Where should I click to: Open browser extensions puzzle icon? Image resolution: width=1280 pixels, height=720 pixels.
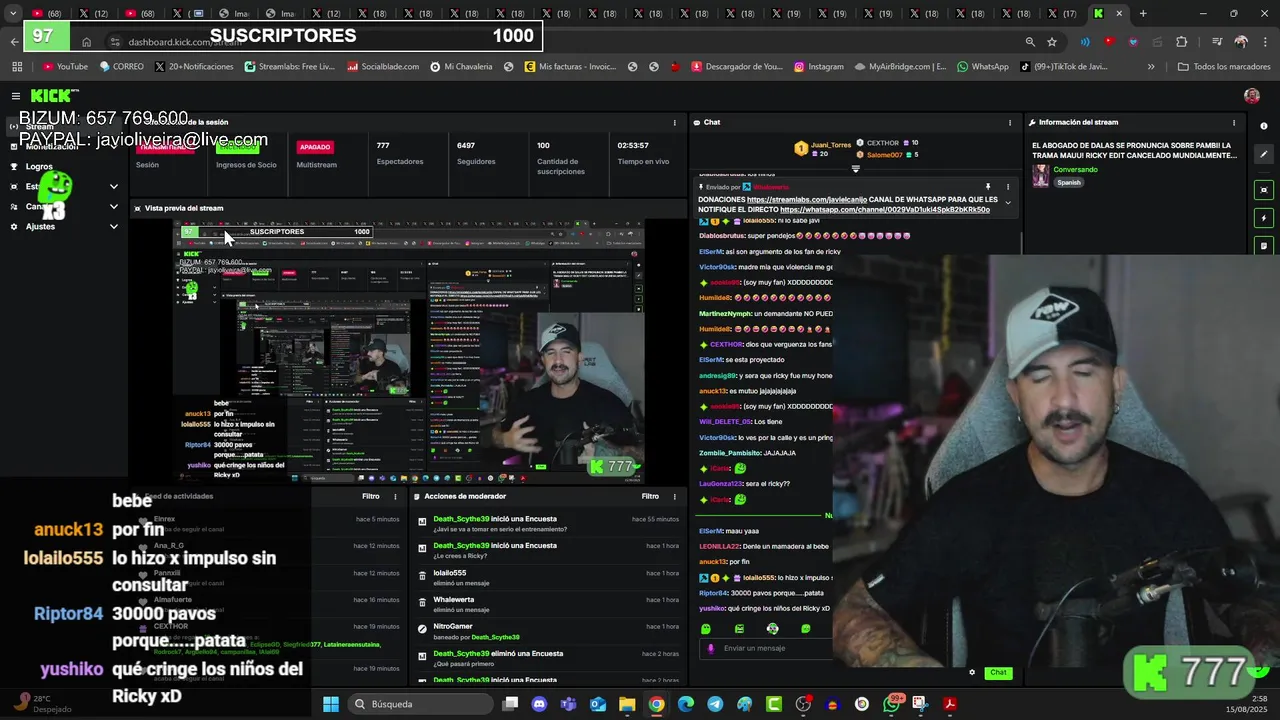[1182, 42]
